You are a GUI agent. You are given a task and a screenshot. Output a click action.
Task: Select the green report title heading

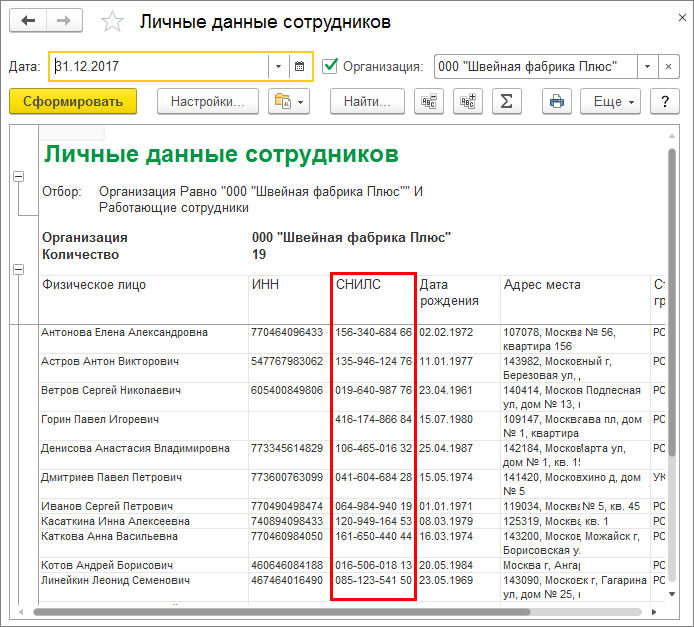(x=221, y=154)
